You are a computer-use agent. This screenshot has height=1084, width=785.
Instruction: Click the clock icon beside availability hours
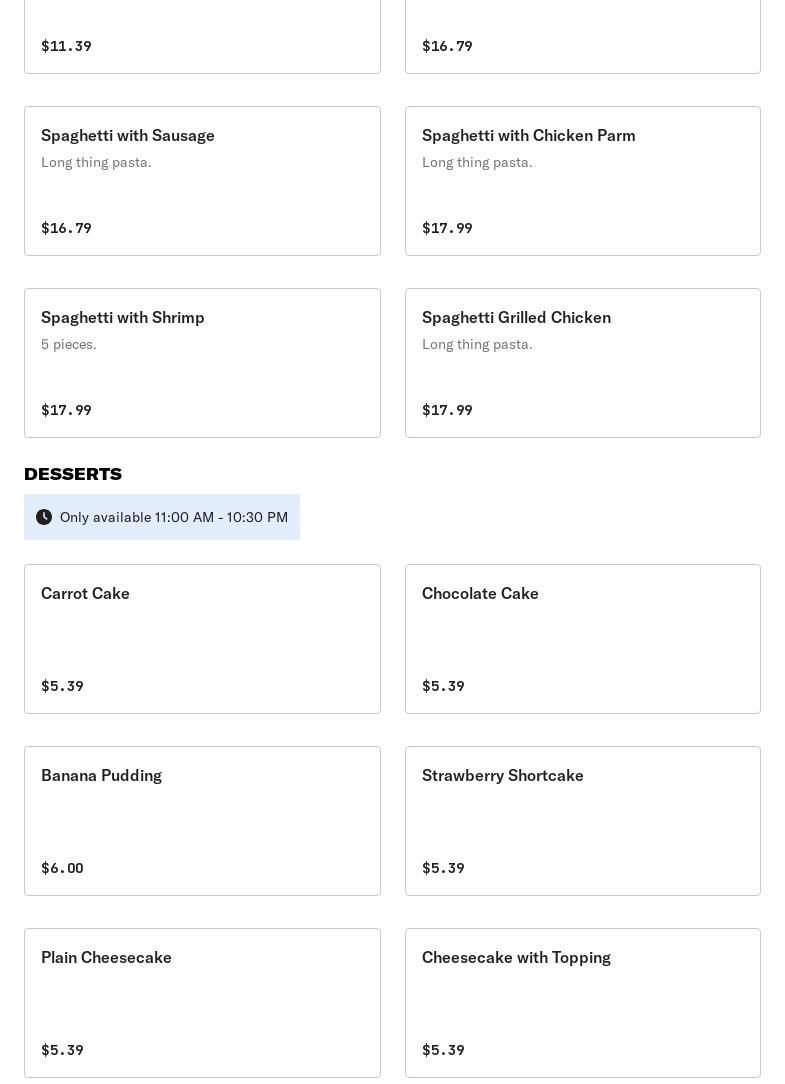(44, 517)
